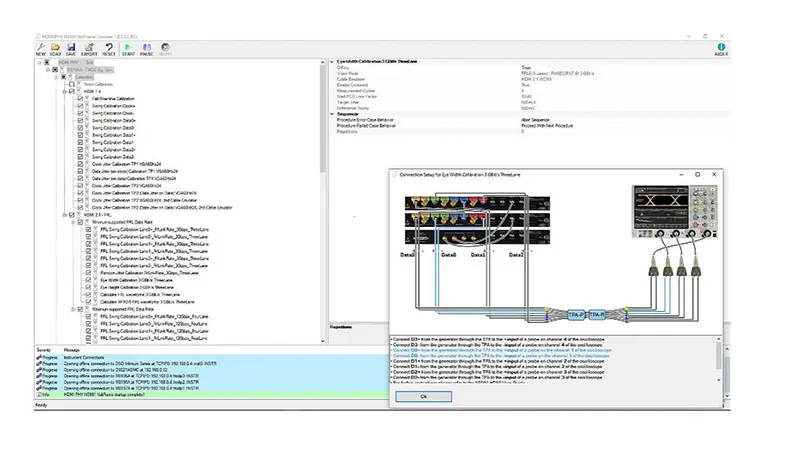The width and height of the screenshot is (800, 450).
Task: Click the TPA-P block in the connection diagram
Action: point(576,315)
